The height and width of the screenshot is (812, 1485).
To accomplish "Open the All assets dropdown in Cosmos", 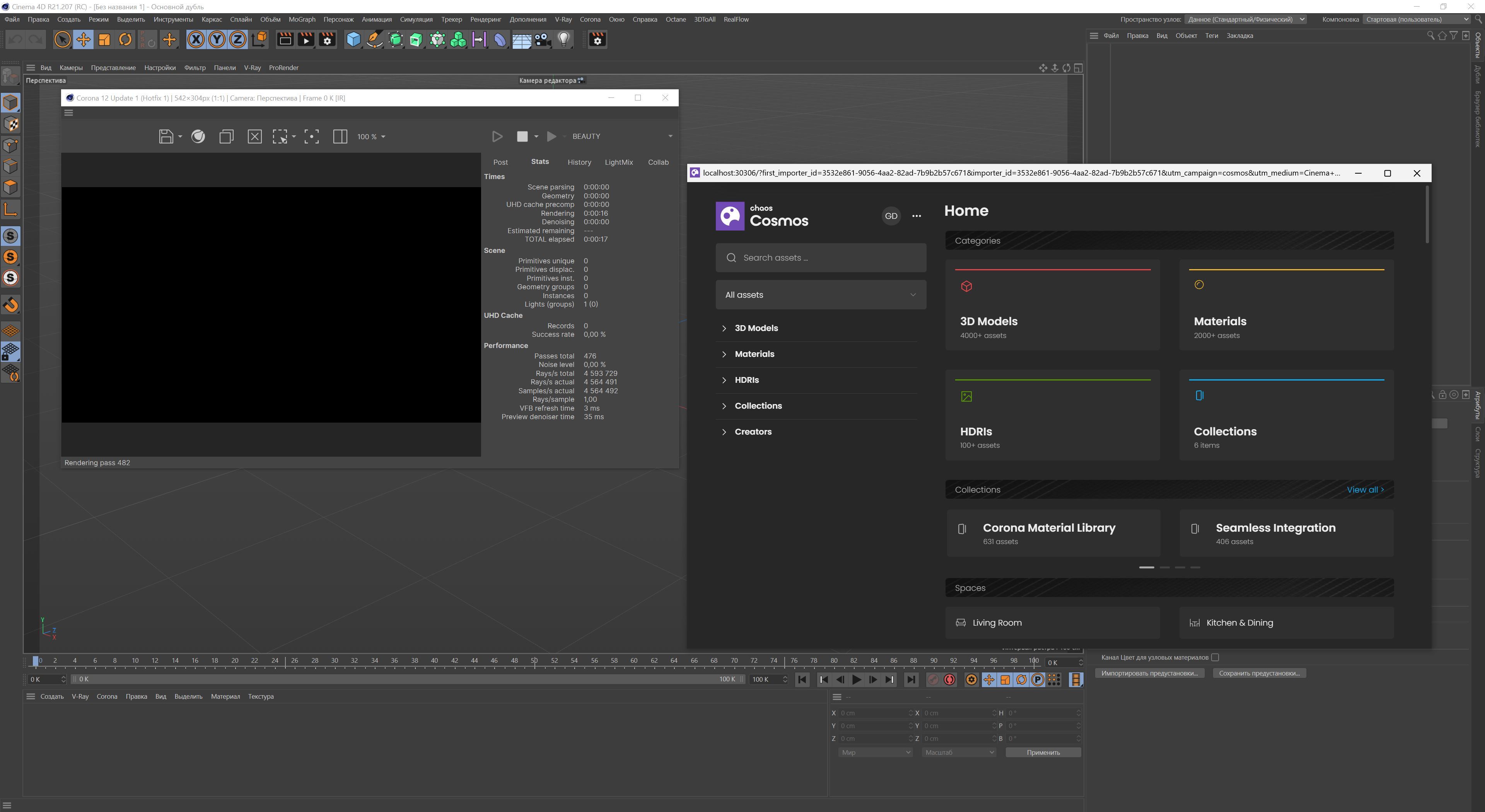I will pyautogui.click(x=821, y=295).
